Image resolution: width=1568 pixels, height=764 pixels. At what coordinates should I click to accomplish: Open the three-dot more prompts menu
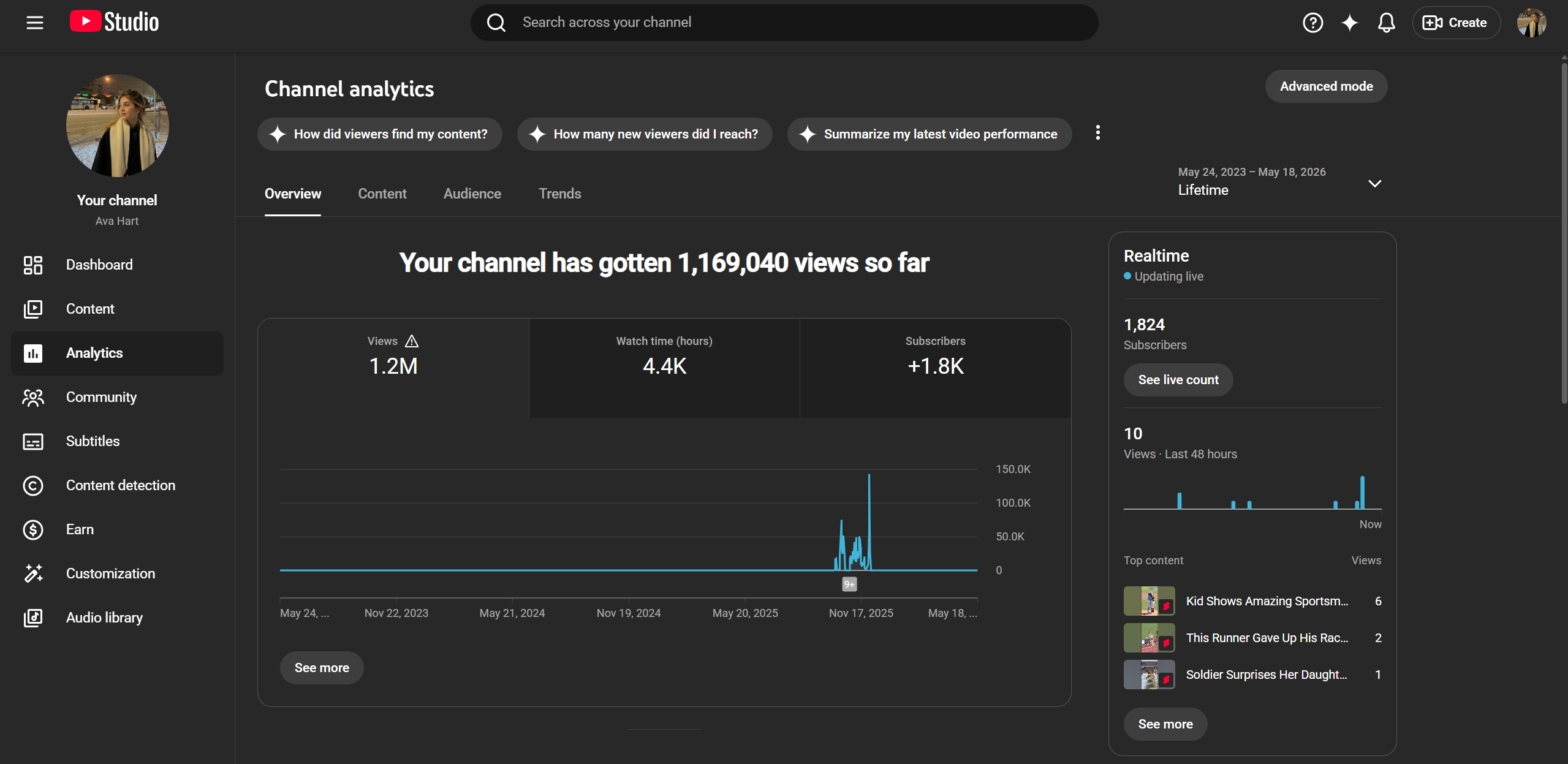1097,133
